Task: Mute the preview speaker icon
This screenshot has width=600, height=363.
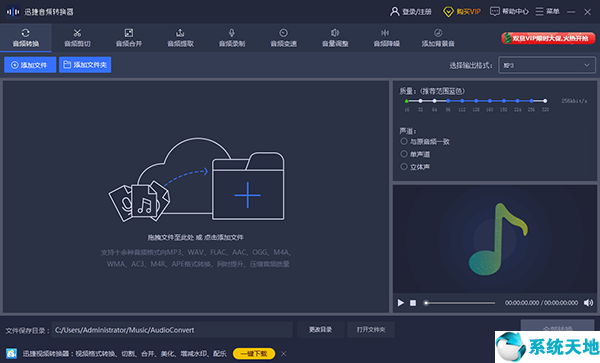Action: pyautogui.click(x=588, y=303)
